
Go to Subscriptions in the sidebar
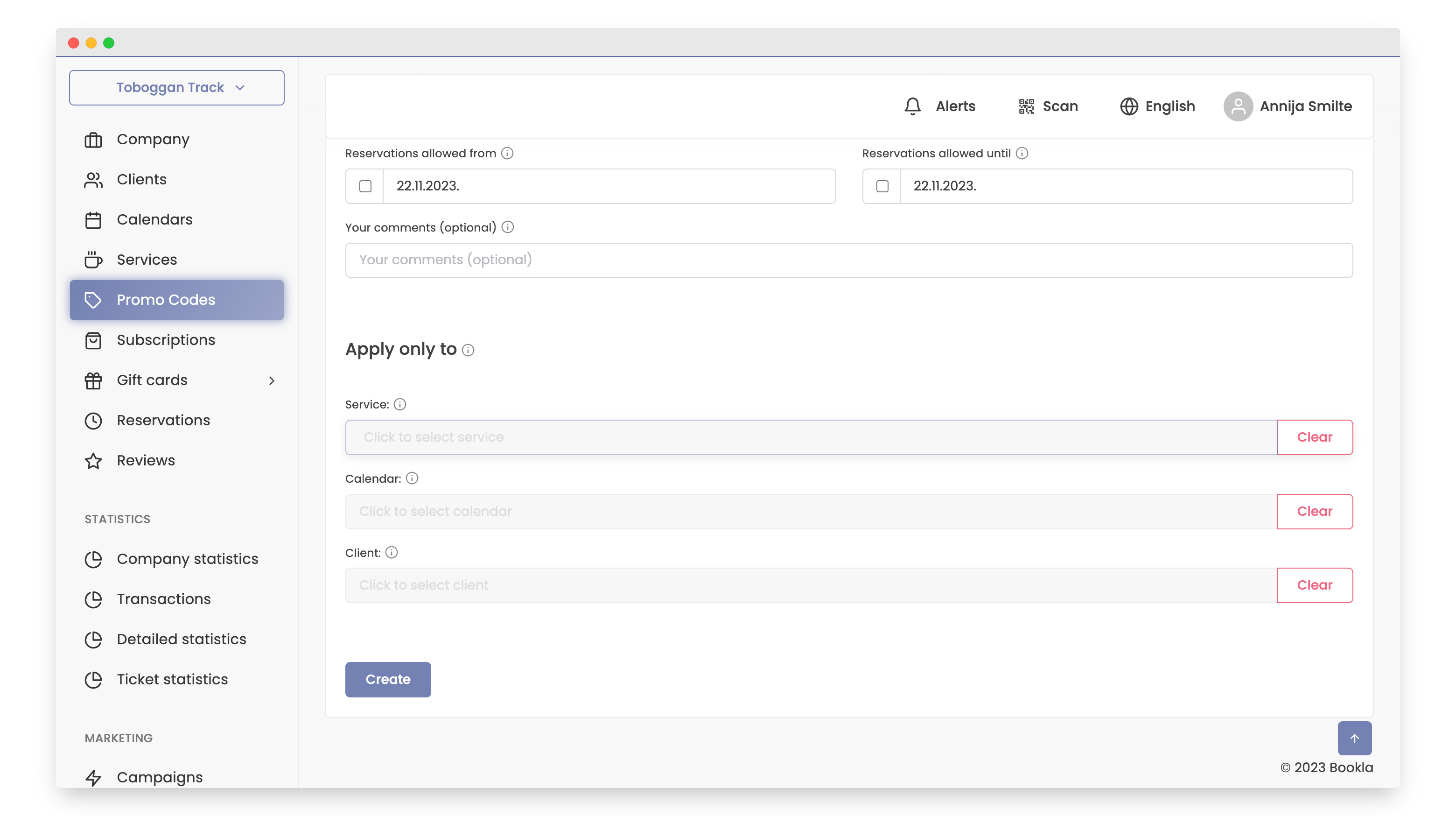(166, 340)
